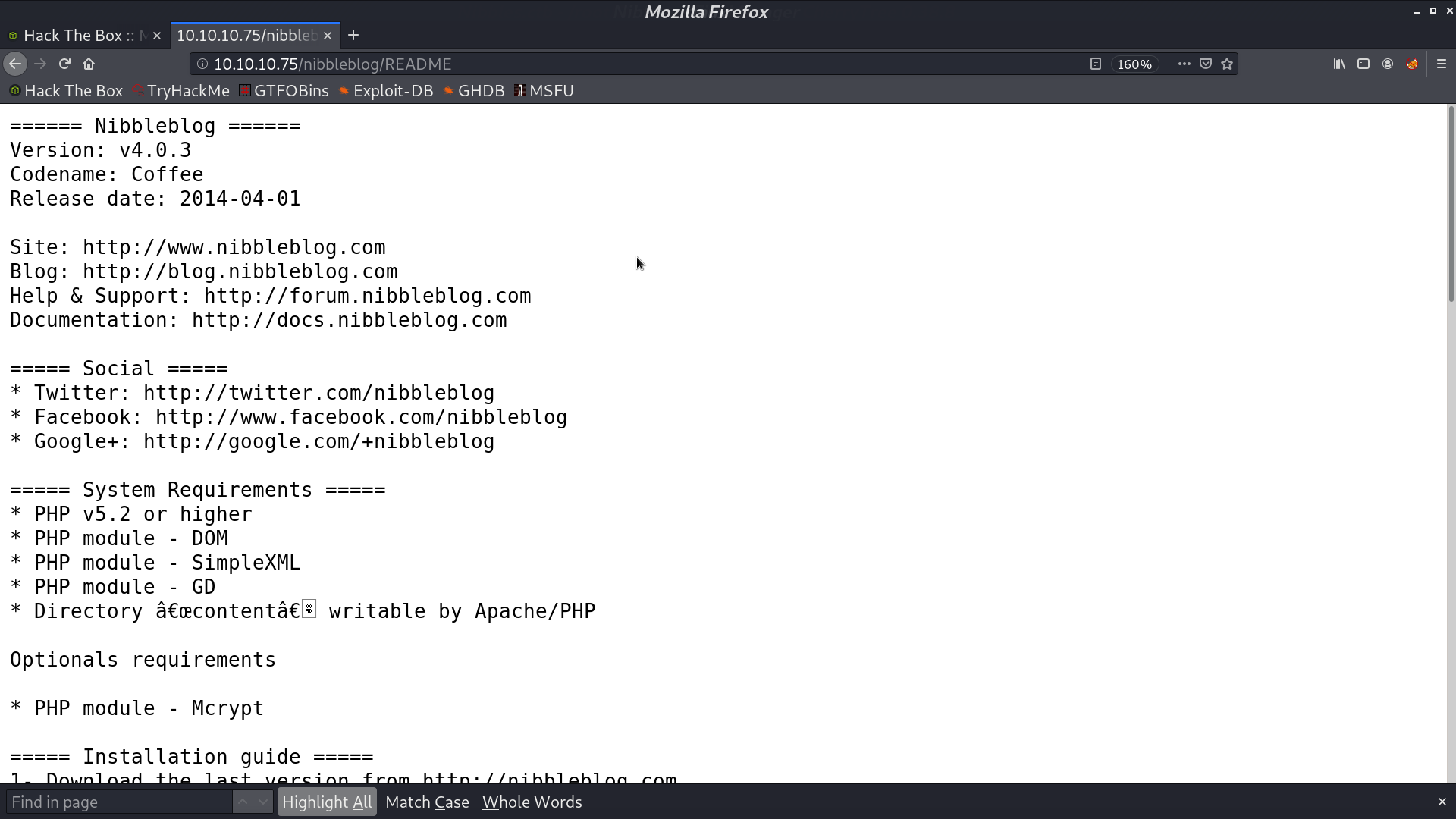Image resolution: width=1456 pixels, height=819 pixels.
Task: Click the Release date: 2014-04-01 line
Action: (155, 199)
